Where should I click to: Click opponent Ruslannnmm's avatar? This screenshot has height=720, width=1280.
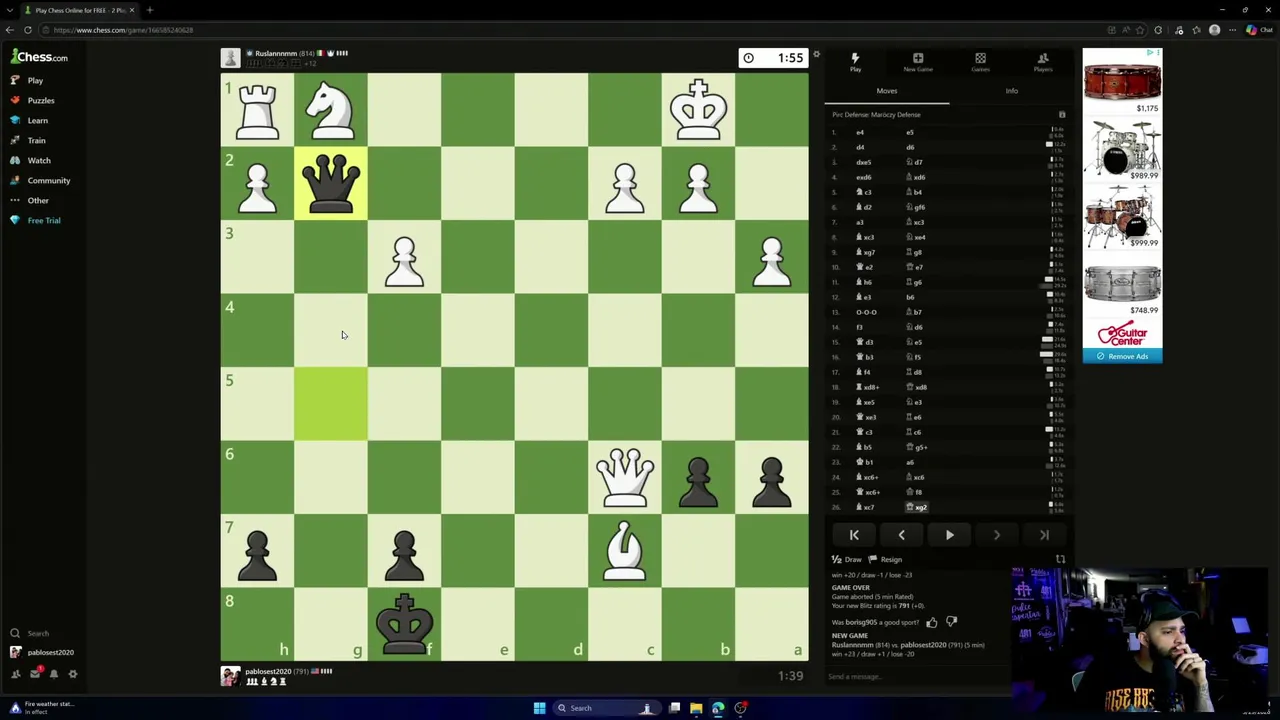coord(231,58)
